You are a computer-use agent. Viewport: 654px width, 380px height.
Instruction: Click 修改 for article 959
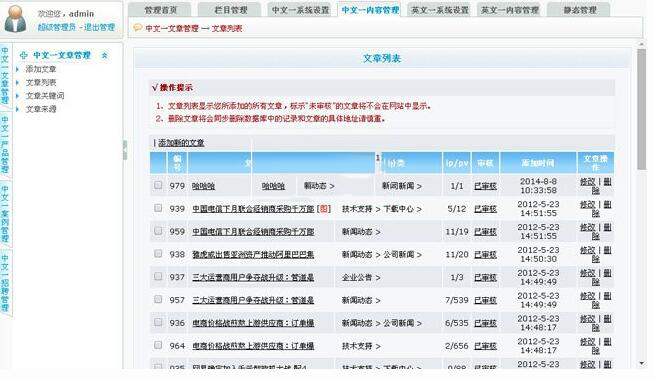tap(587, 228)
